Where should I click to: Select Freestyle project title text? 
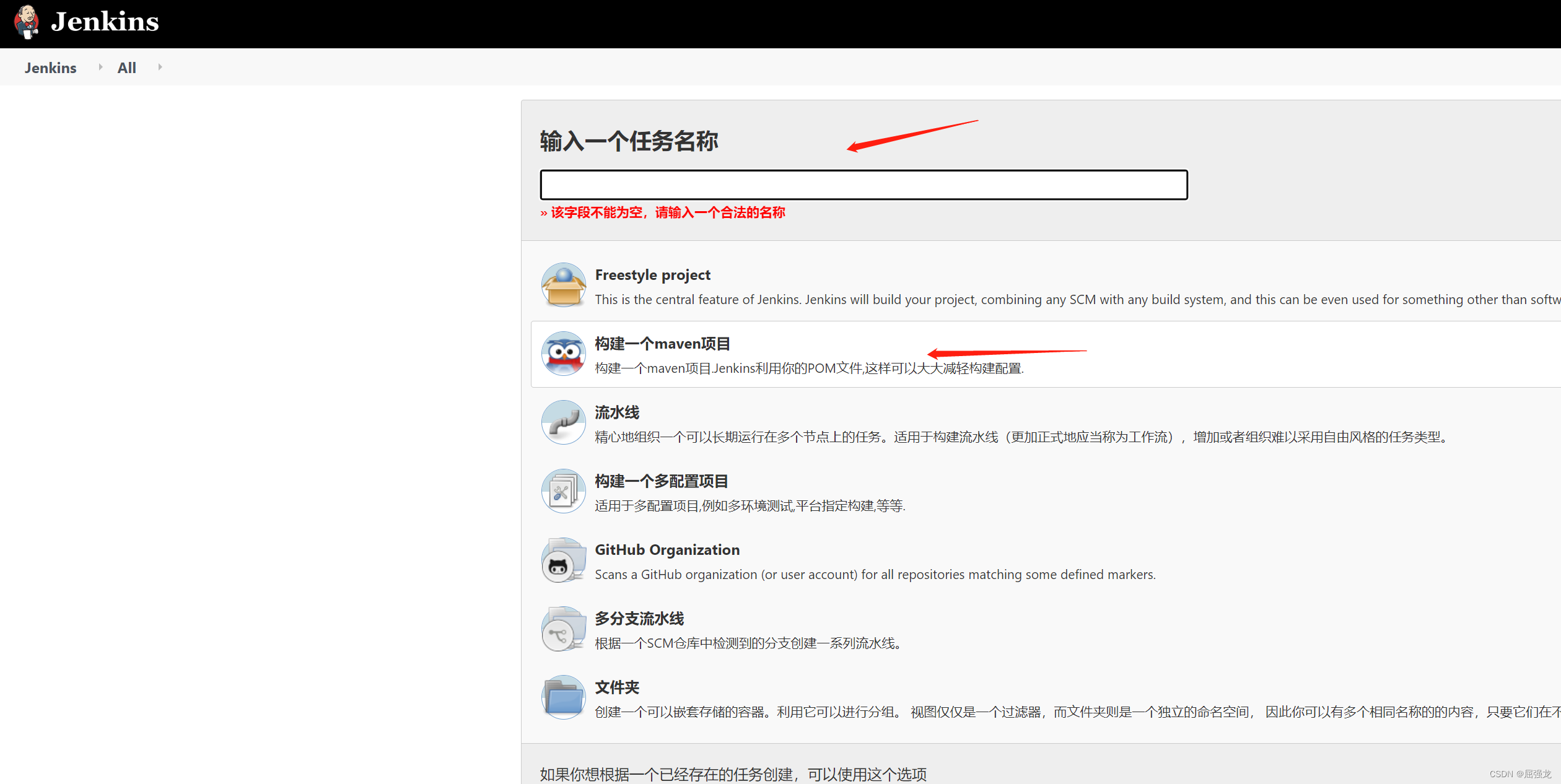tap(652, 275)
